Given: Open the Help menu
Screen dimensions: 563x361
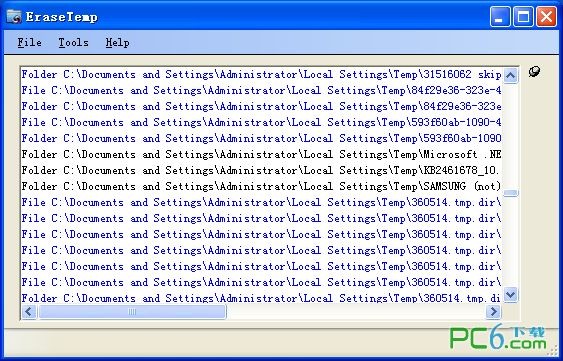Looking at the screenshot, I should click(x=117, y=42).
